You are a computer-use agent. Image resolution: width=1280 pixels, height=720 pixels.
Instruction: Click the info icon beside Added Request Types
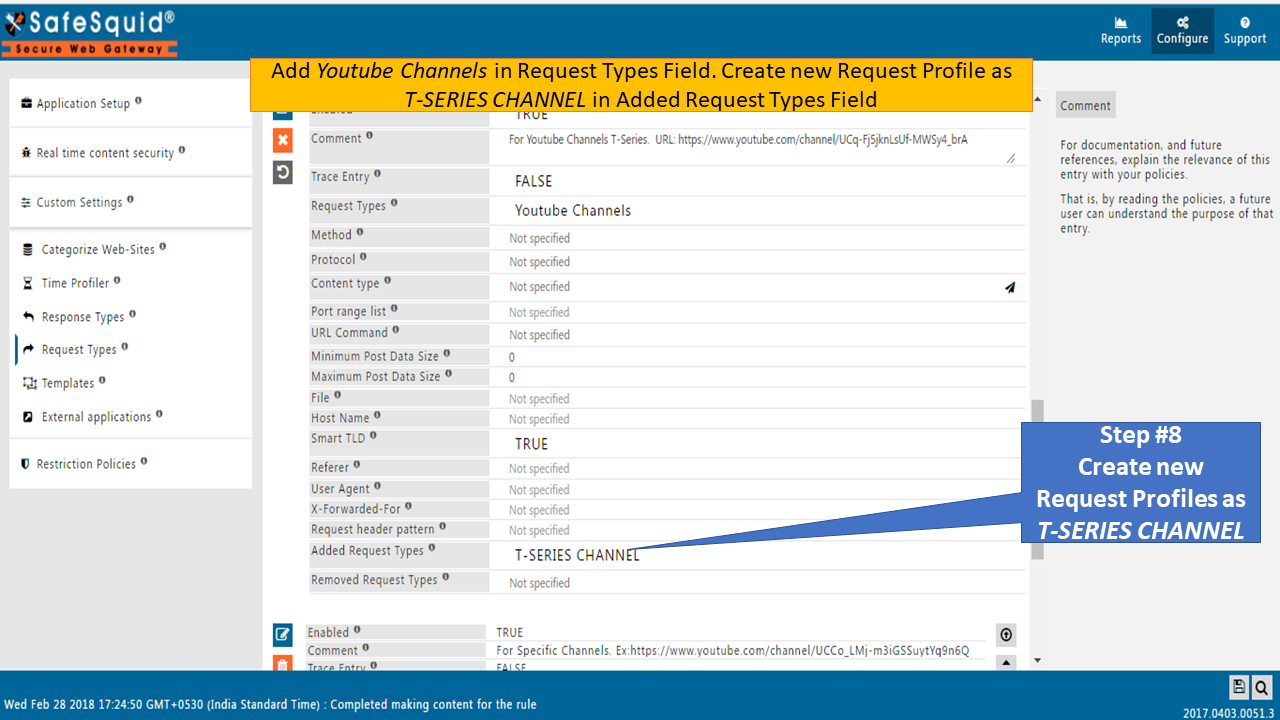tap(432, 548)
